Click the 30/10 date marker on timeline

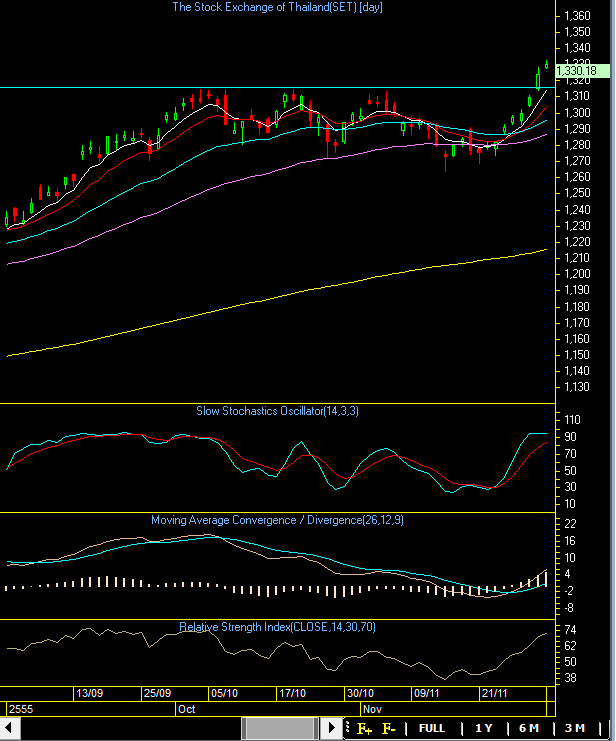click(x=361, y=692)
